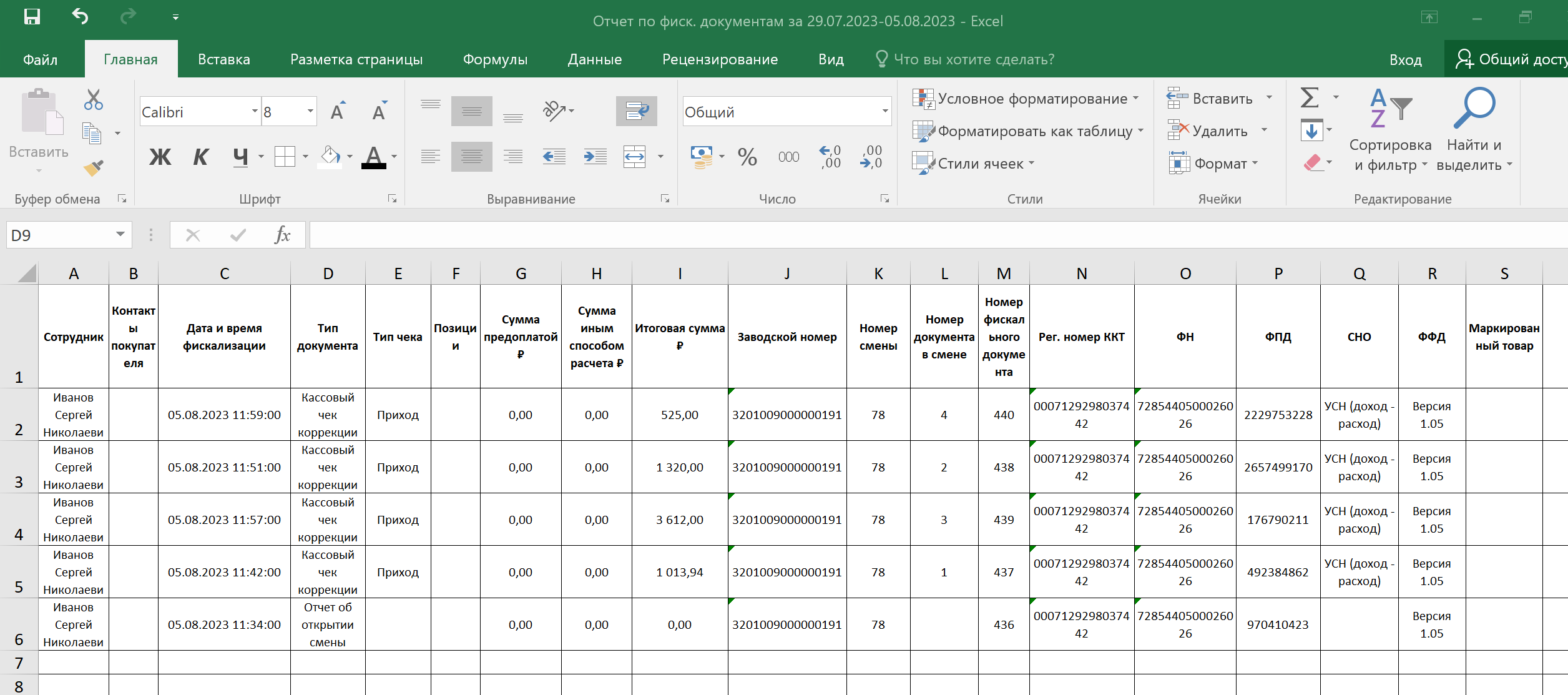
Task: Click the Select All corner triangle
Action: pyautogui.click(x=27, y=273)
